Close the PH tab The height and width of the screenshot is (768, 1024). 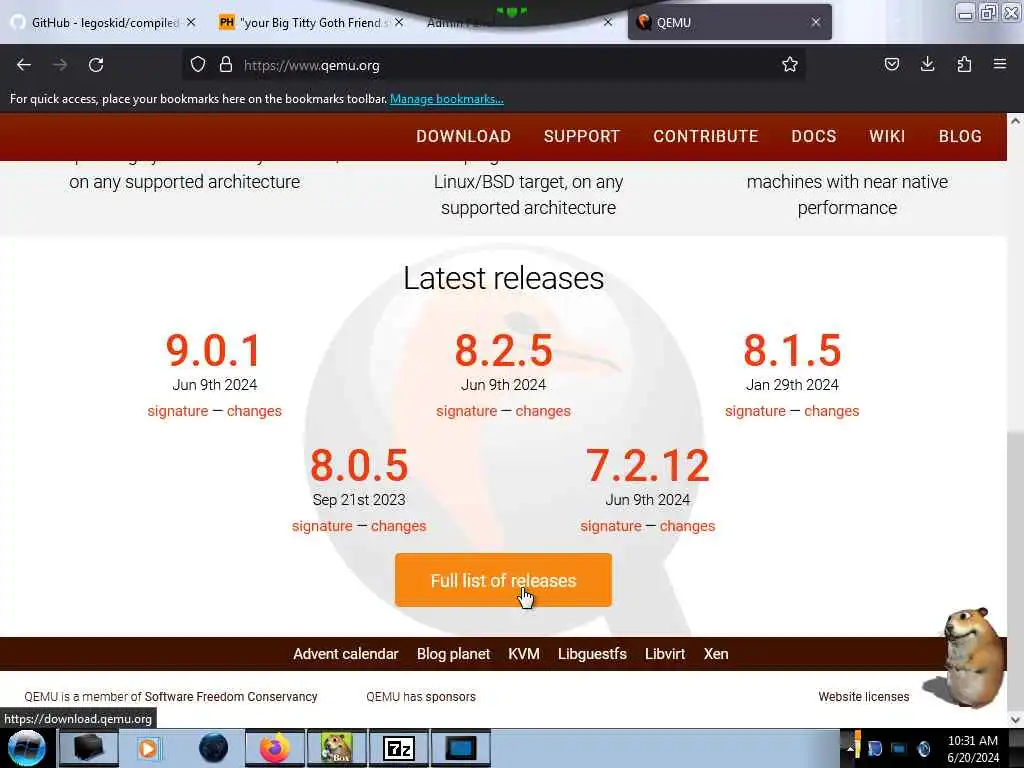point(399,22)
